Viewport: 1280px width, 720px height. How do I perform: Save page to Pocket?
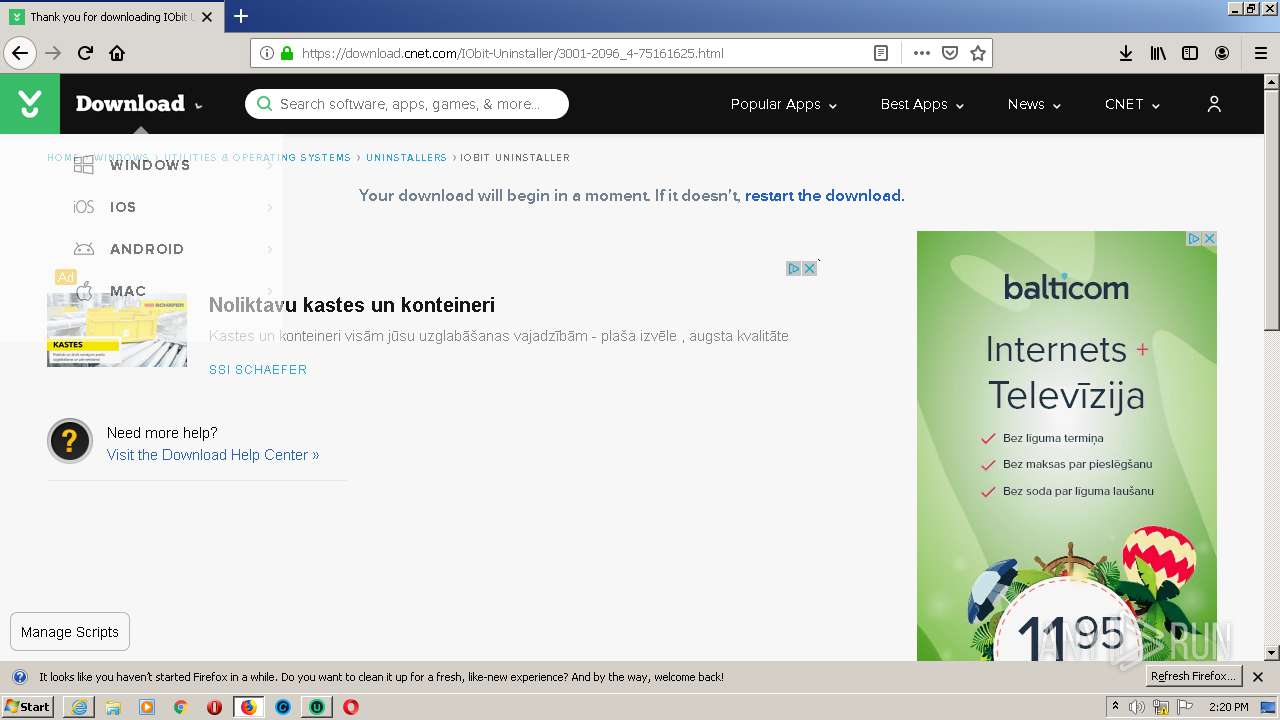950,53
